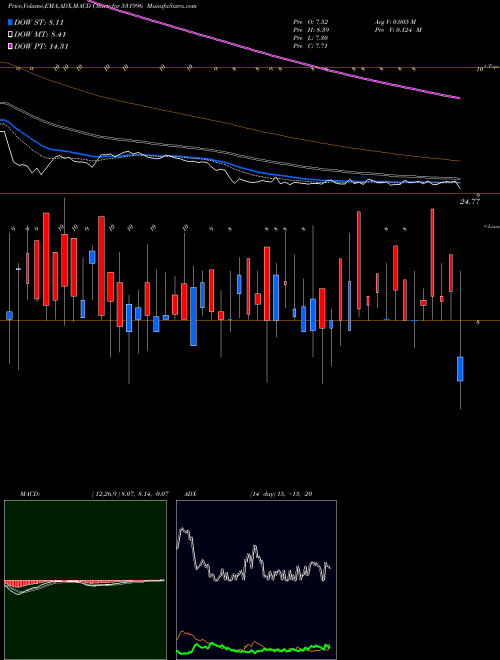Click the 'Pre O: 7.52' value
The width and height of the screenshot is (500, 660).
point(311,21)
